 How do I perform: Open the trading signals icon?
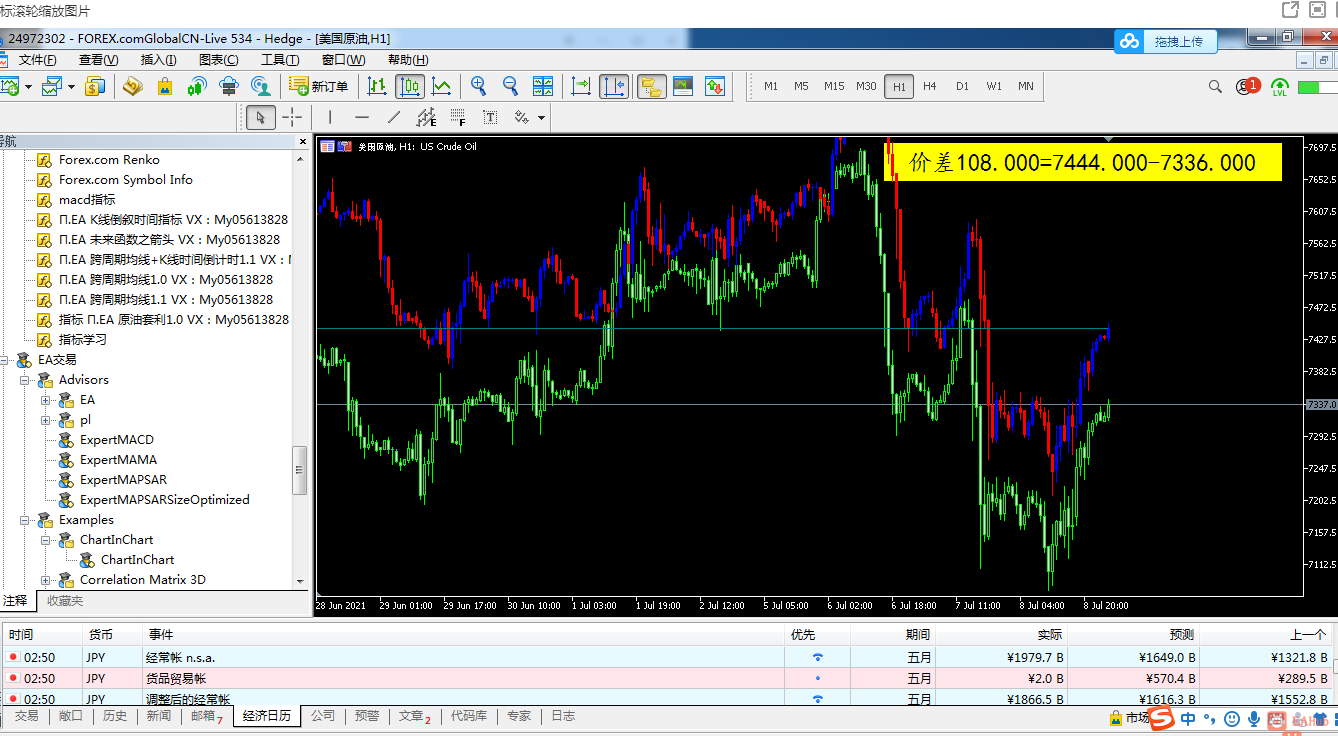[x=197, y=86]
